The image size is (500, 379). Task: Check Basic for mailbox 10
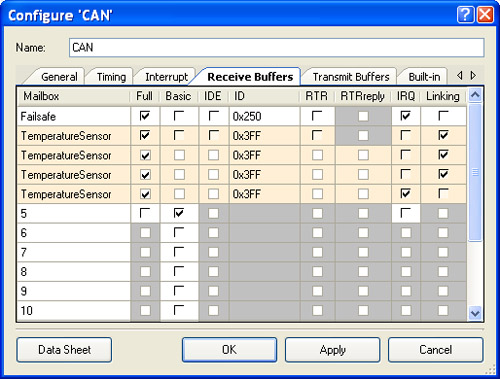click(179, 310)
